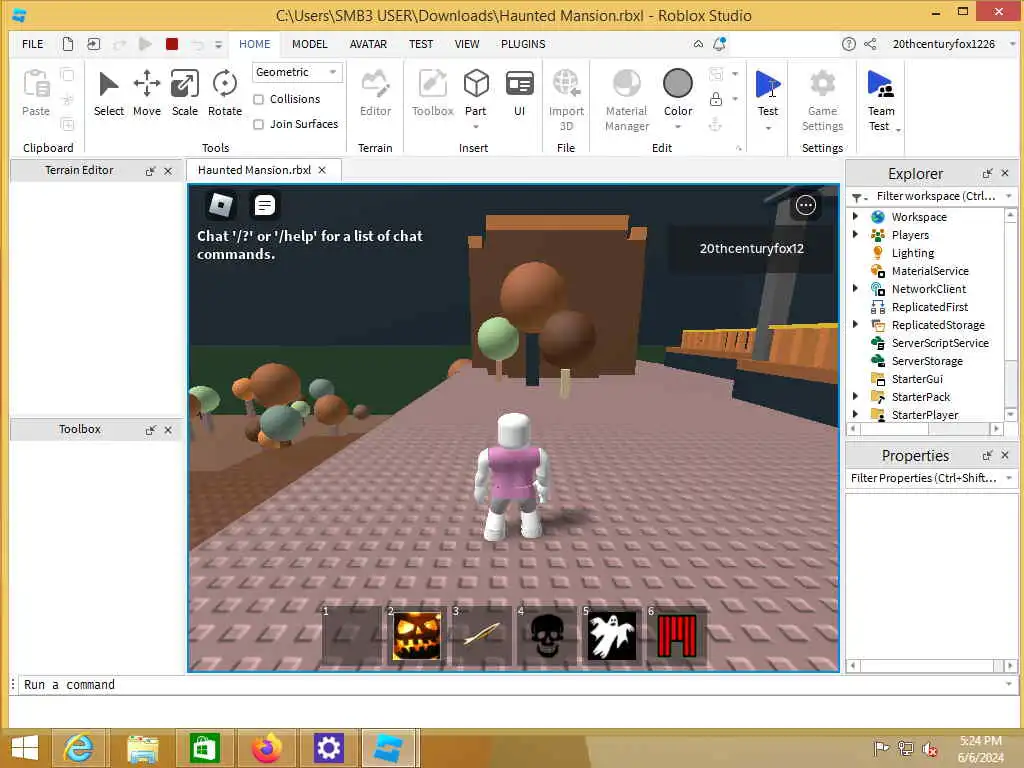Open the help question mark icon

pyautogui.click(x=848, y=44)
